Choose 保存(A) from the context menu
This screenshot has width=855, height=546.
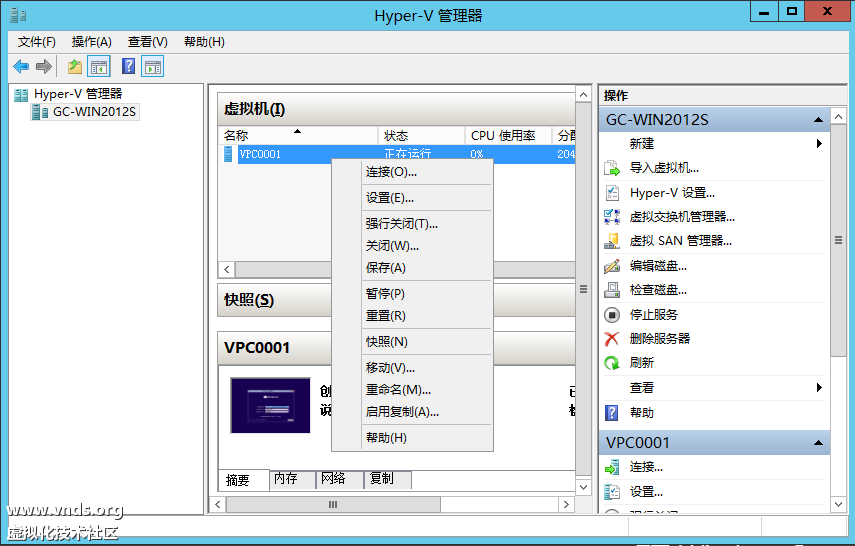(x=412, y=268)
